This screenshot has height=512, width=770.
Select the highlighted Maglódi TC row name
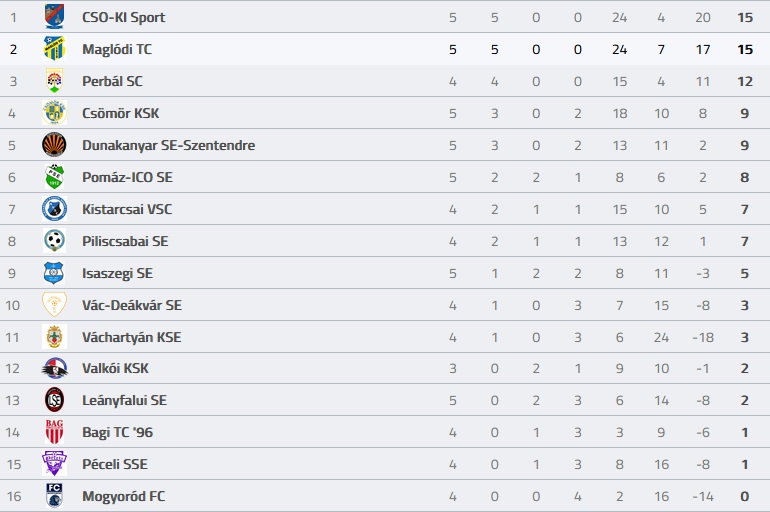click(117, 49)
